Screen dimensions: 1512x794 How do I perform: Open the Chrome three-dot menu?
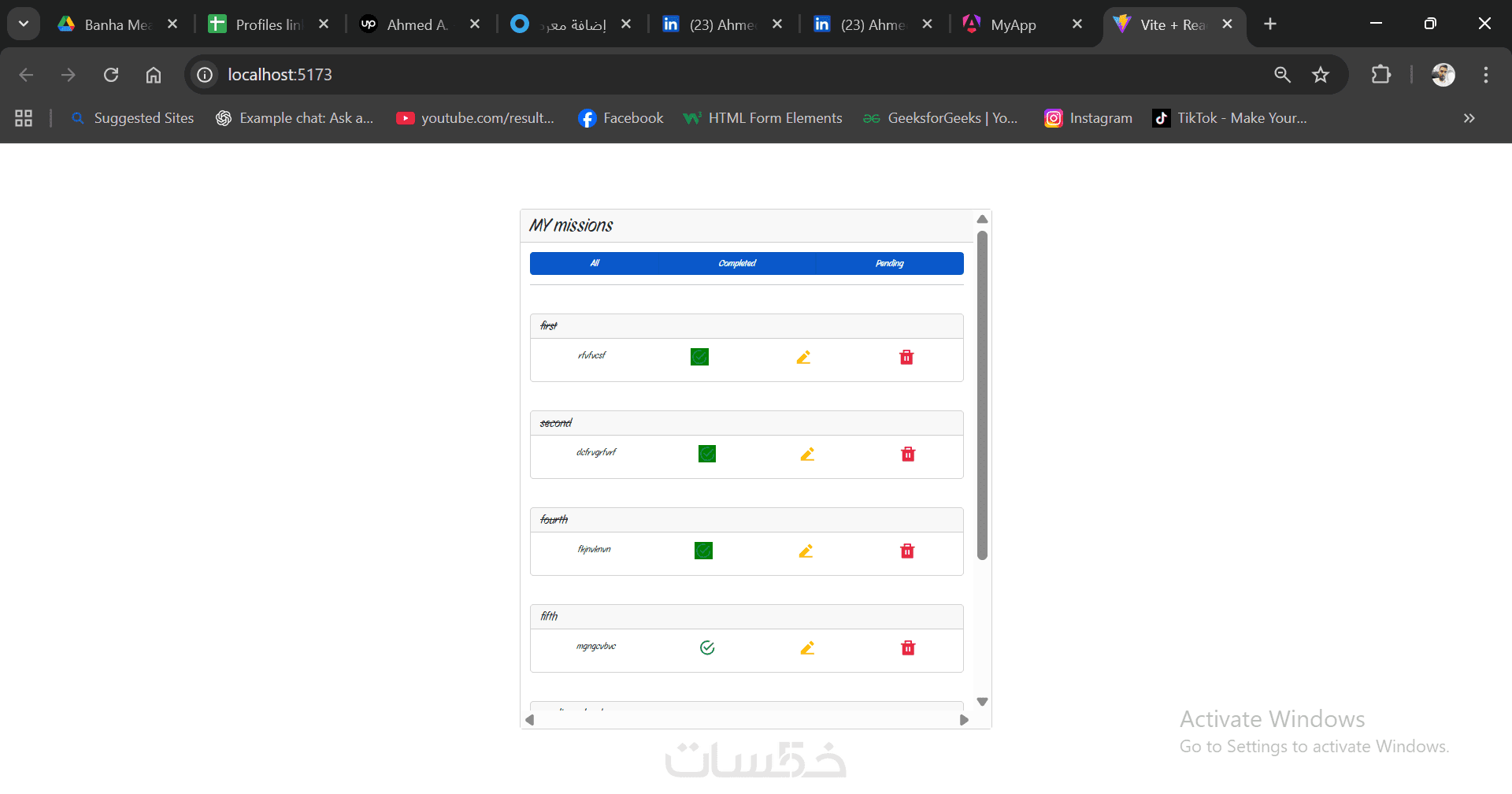click(x=1486, y=75)
